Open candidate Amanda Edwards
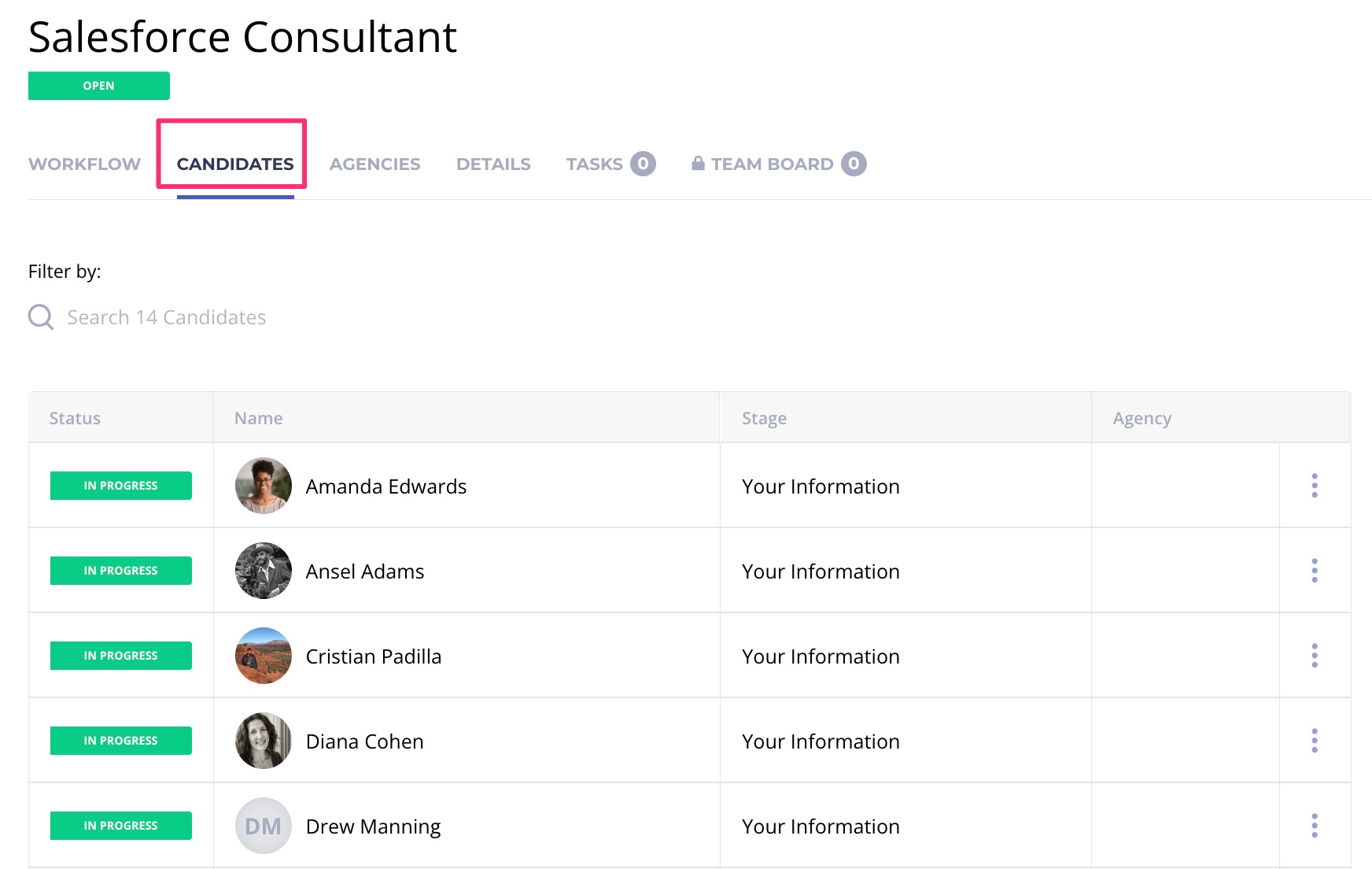The height and width of the screenshot is (869, 1372). [386, 486]
